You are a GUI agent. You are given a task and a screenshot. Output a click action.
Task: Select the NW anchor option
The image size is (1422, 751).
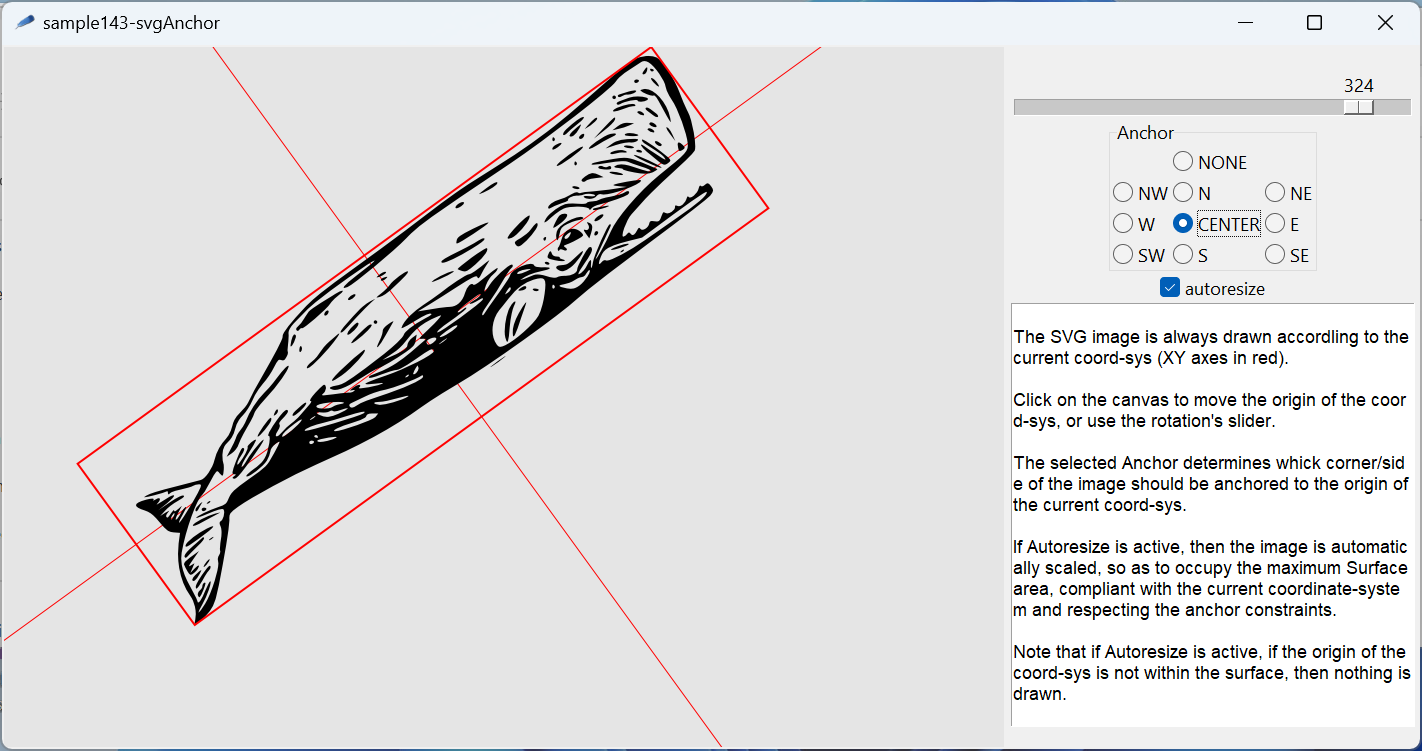pos(1140,193)
